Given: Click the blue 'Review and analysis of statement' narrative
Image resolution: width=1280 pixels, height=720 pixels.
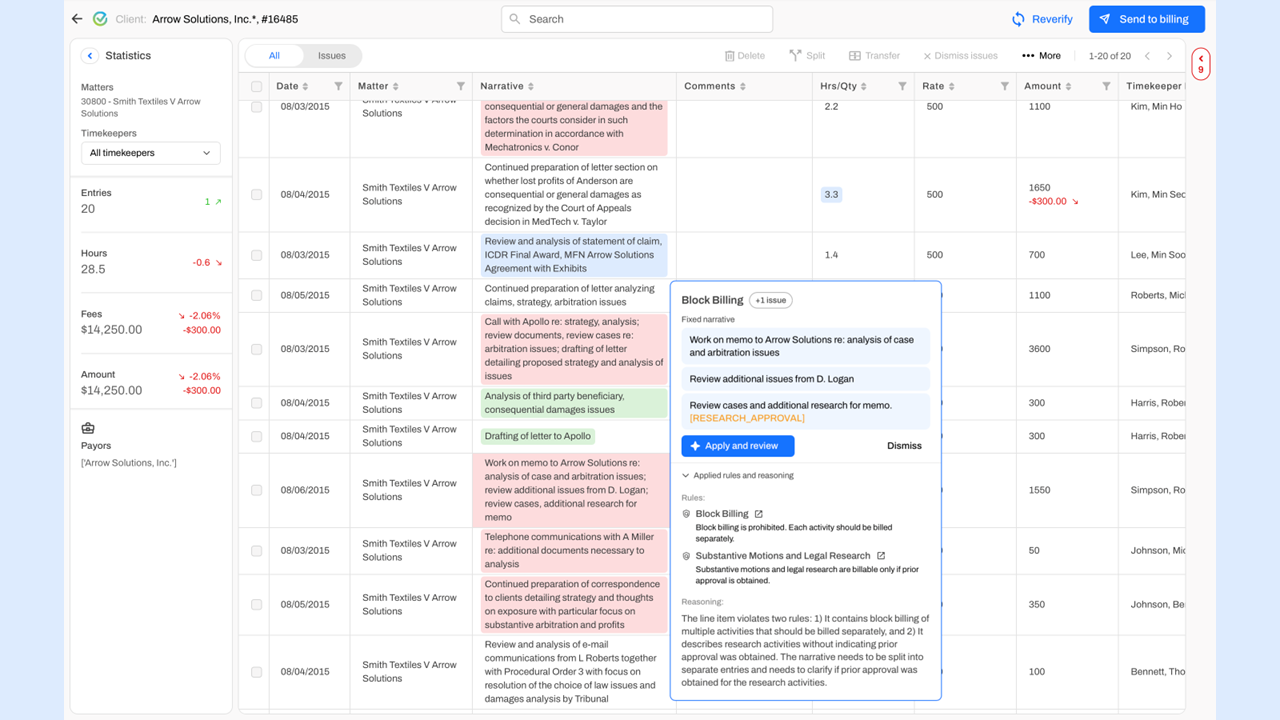Looking at the screenshot, I should (574, 255).
